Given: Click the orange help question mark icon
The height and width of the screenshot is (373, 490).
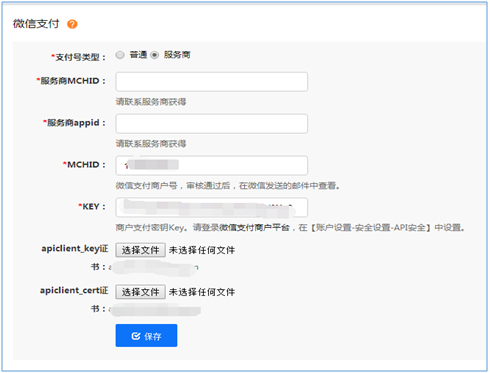Looking at the screenshot, I should [72, 24].
